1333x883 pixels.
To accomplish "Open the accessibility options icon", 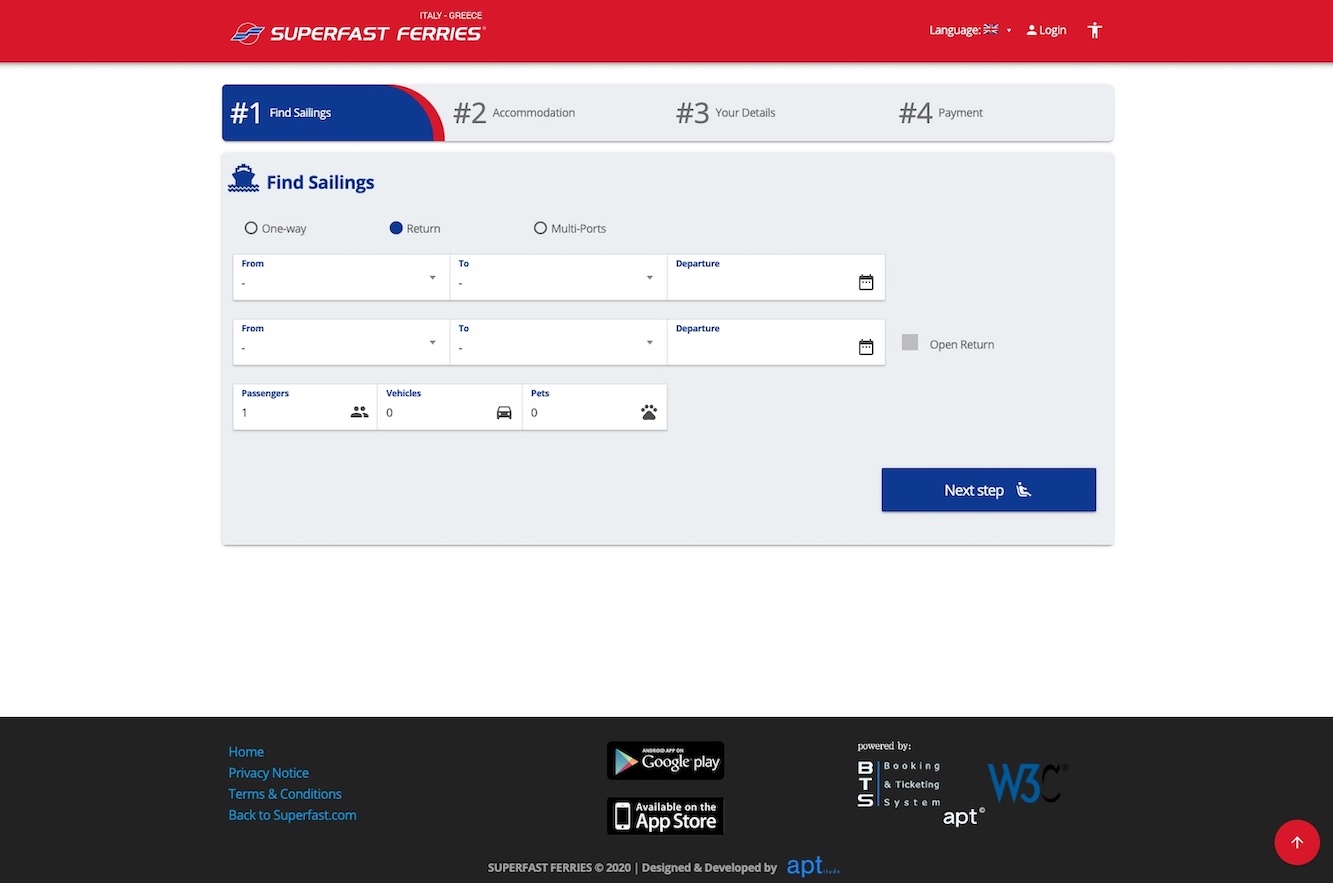I will point(1095,30).
